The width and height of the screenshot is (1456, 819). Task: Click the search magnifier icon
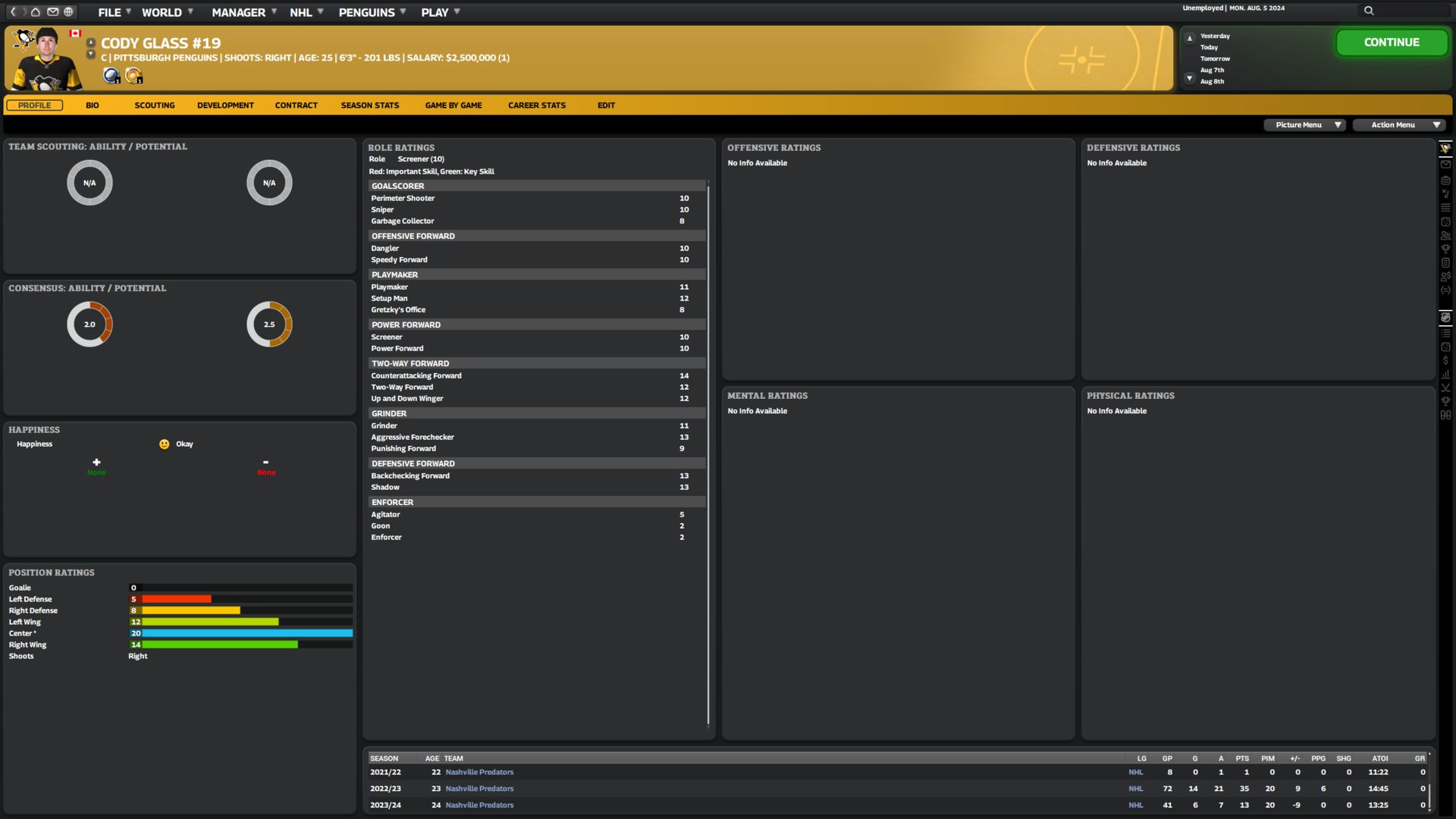tap(1369, 11)
